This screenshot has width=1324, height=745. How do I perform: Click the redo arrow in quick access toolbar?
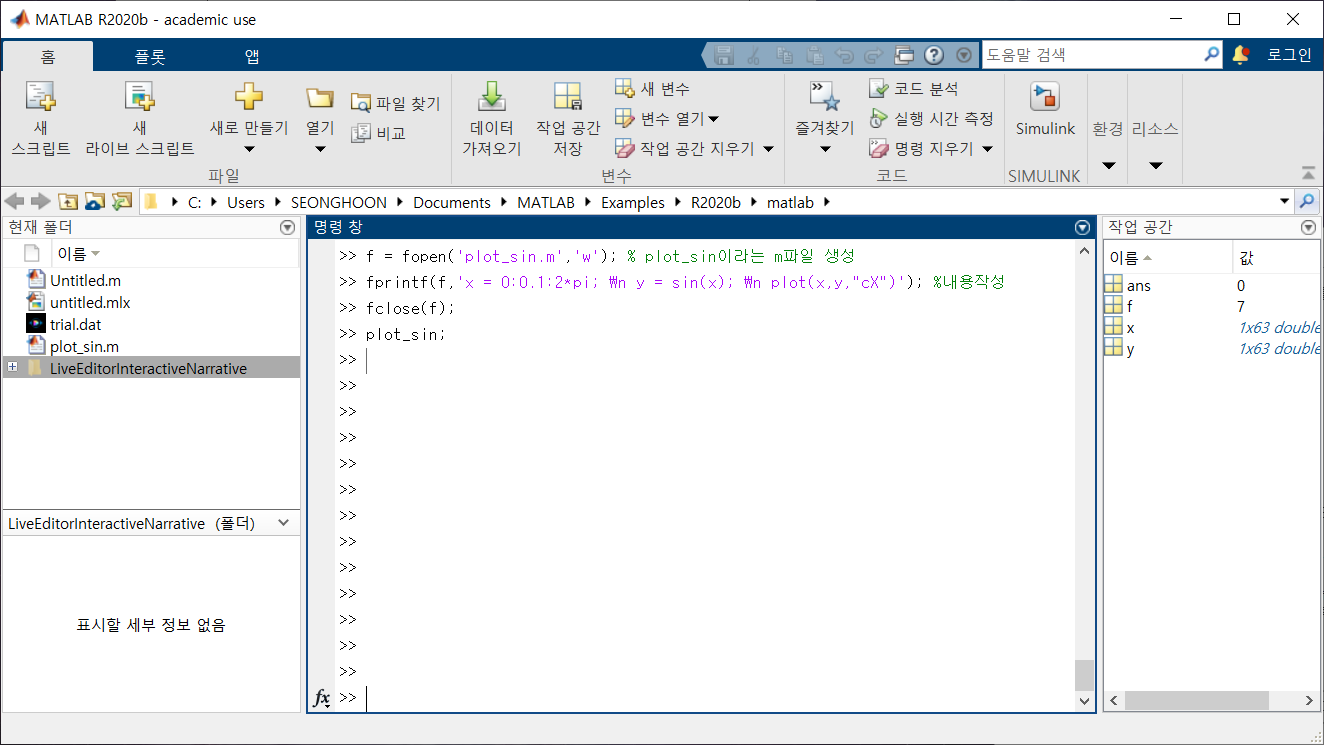pos(873,55)
